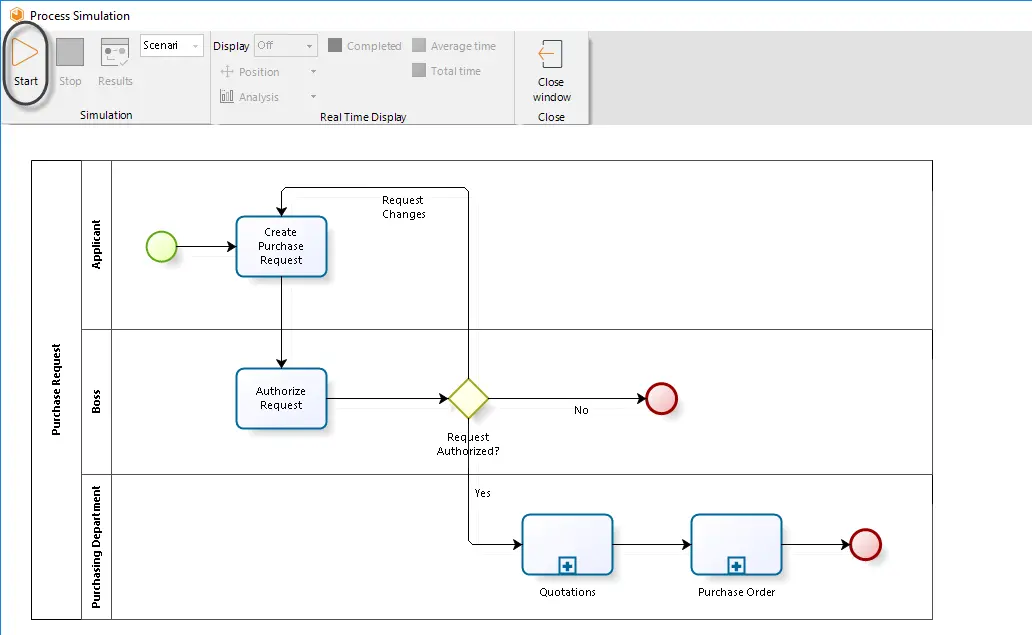The image size is (1032, 635).
Task: Click the plus marker on Purchase Order
Action: [x=736, y=565]
